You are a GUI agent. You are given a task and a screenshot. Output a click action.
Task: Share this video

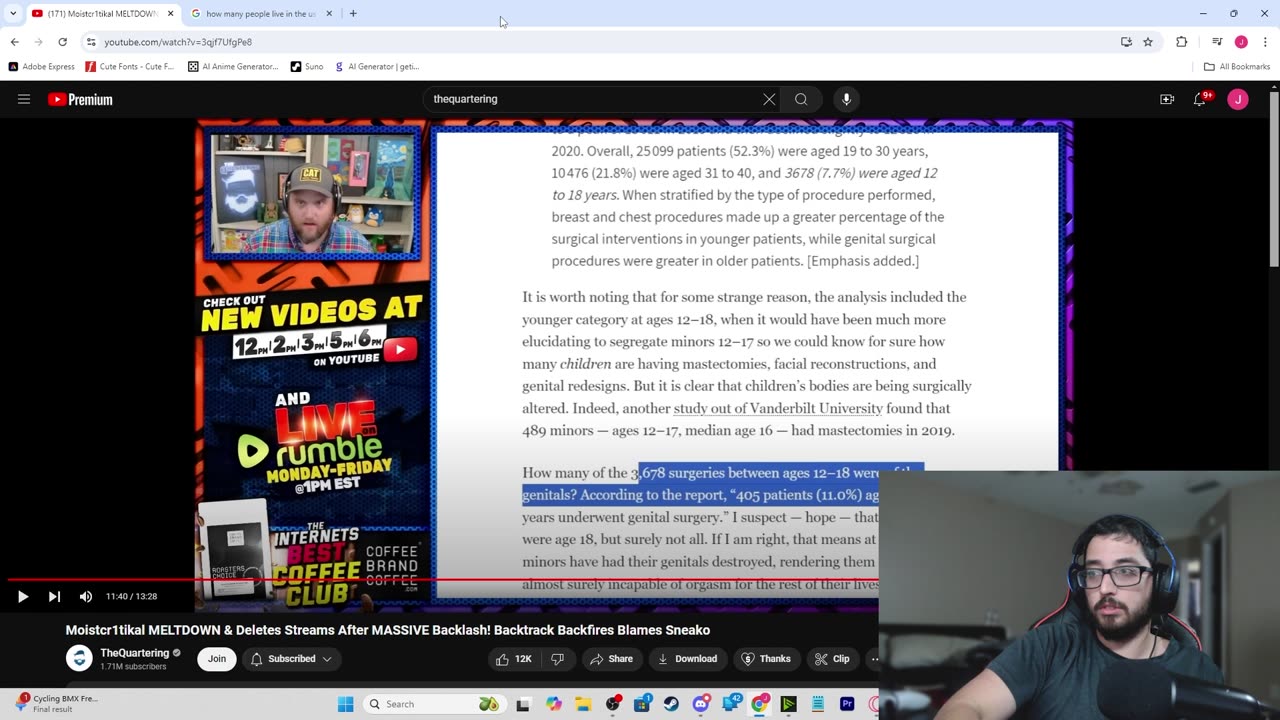pyautogui.click(x=611, y=659)
